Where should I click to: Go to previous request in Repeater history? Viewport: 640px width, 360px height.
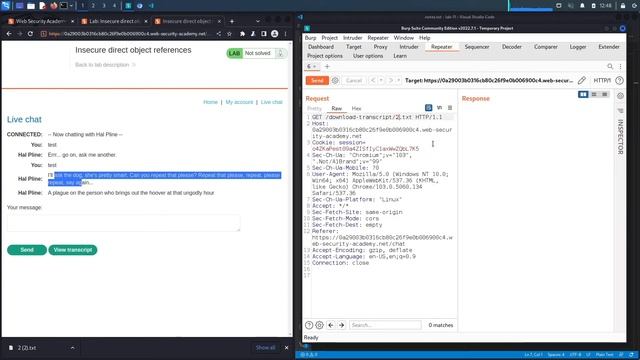point(373,80)
